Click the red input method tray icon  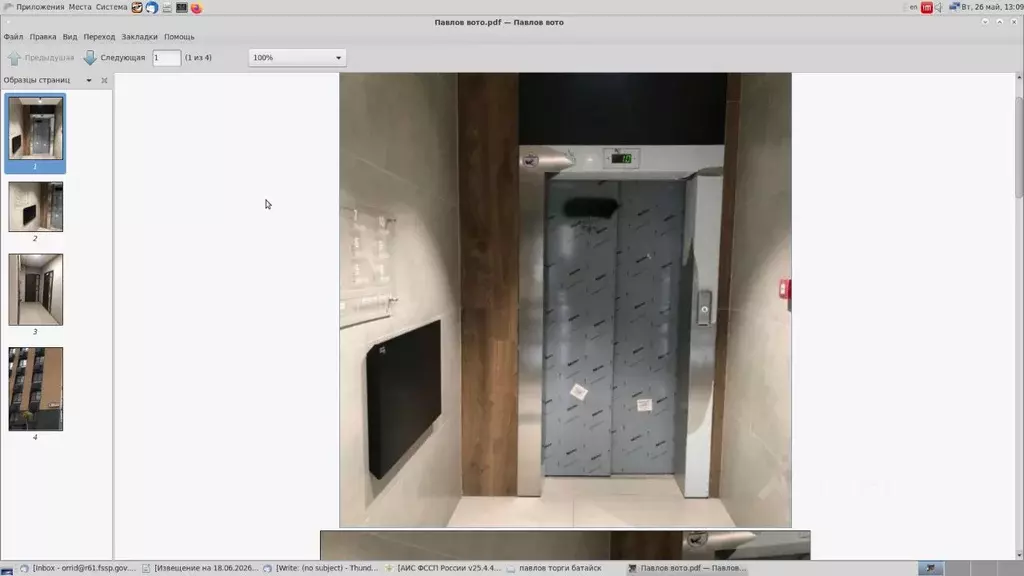click(926, 7)
